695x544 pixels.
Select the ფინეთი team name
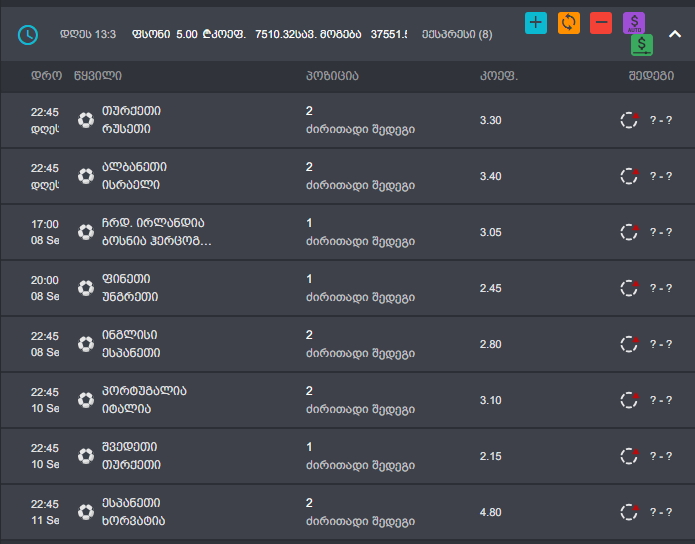tap(126, 279)
